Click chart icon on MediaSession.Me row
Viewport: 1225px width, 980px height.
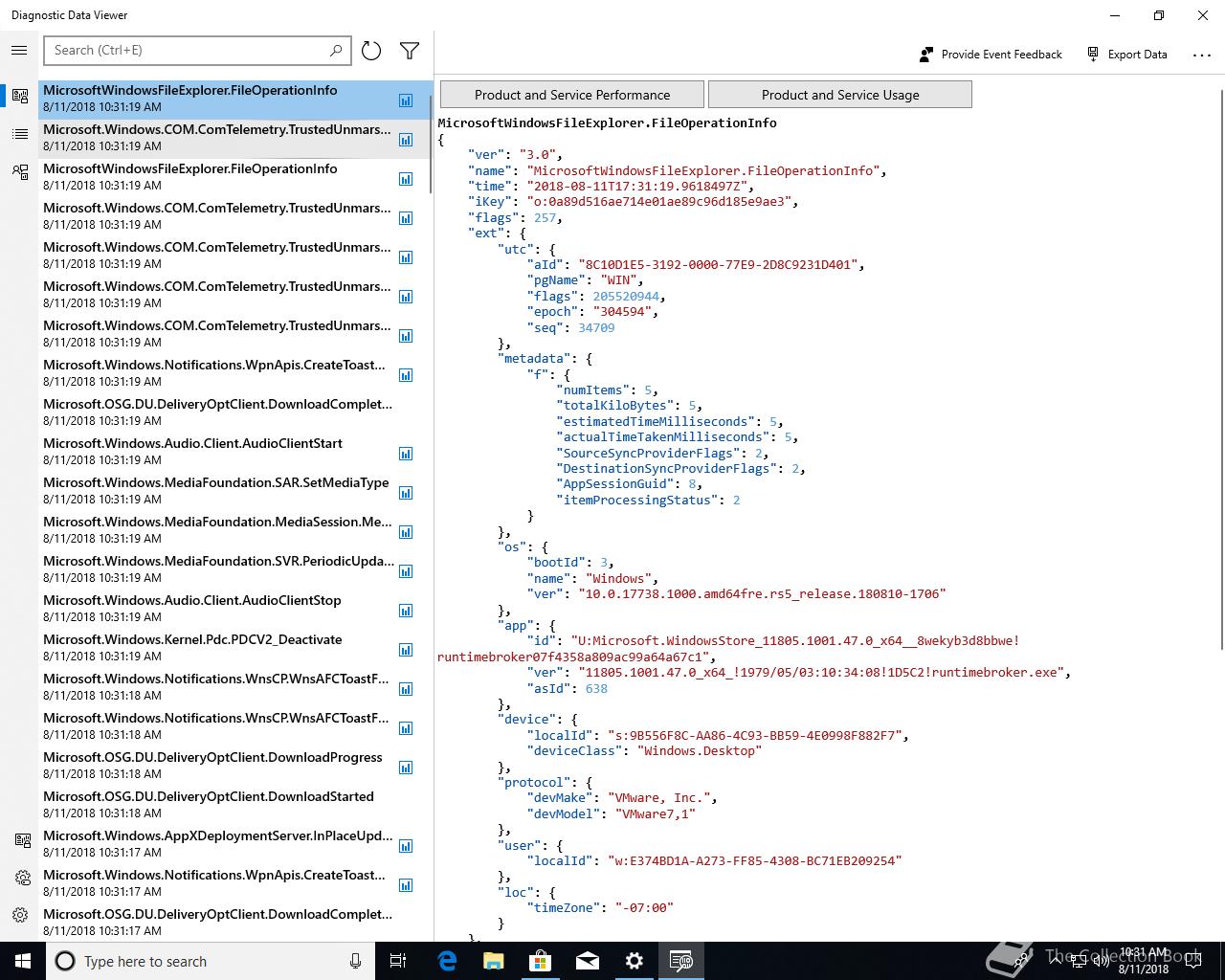(406, 532)
